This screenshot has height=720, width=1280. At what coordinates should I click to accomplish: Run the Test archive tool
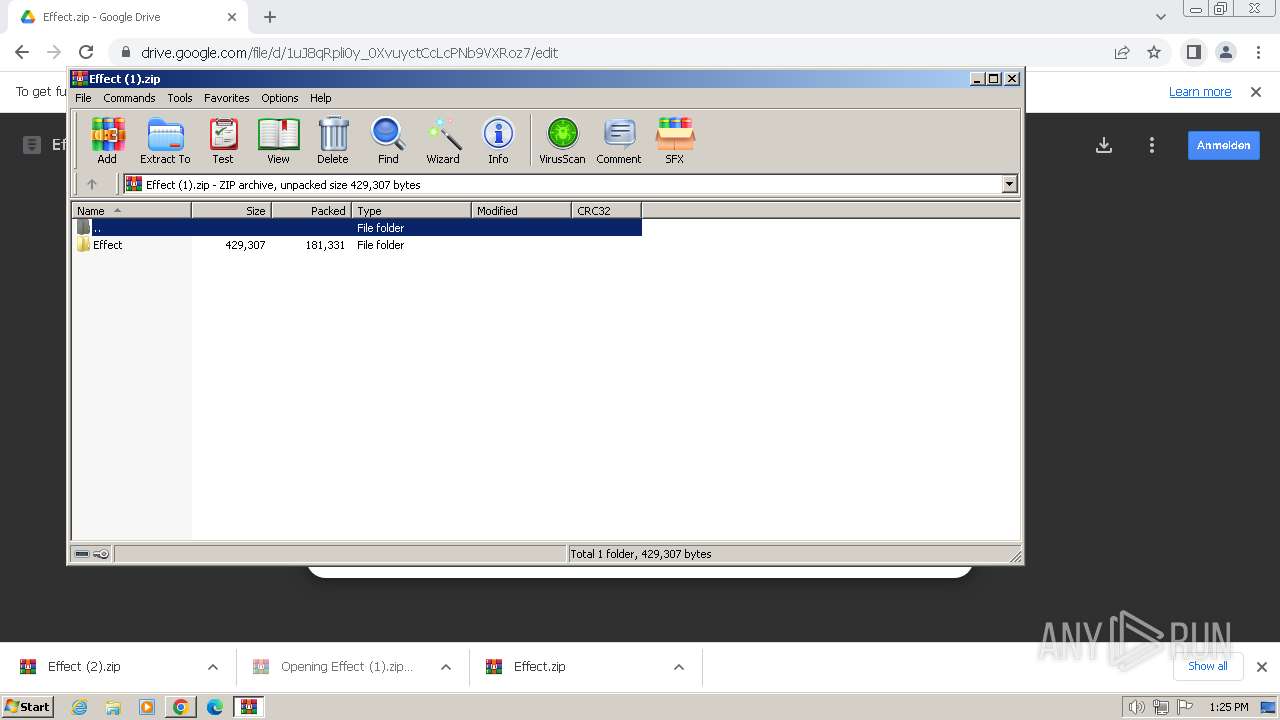[x=223, y=140]
